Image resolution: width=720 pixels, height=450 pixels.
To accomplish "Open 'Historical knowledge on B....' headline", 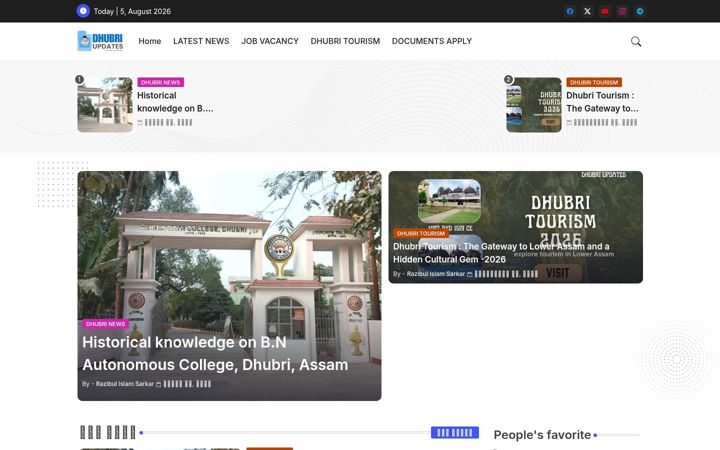I will 175,102.
